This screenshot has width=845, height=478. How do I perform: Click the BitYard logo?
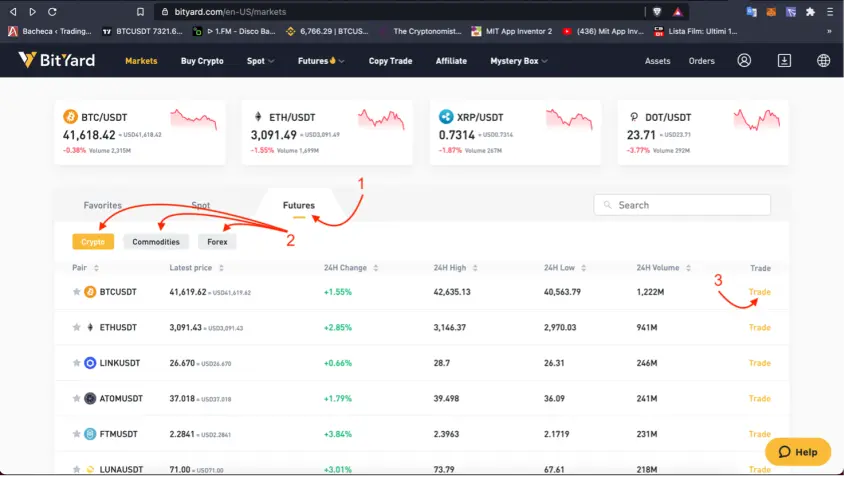57,60
